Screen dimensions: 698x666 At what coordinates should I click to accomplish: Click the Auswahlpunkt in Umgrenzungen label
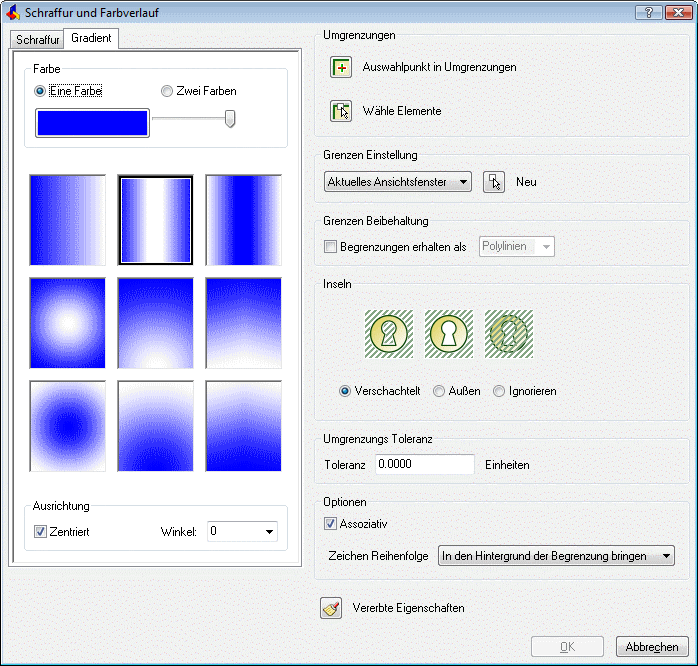click(x=439, y=67)
